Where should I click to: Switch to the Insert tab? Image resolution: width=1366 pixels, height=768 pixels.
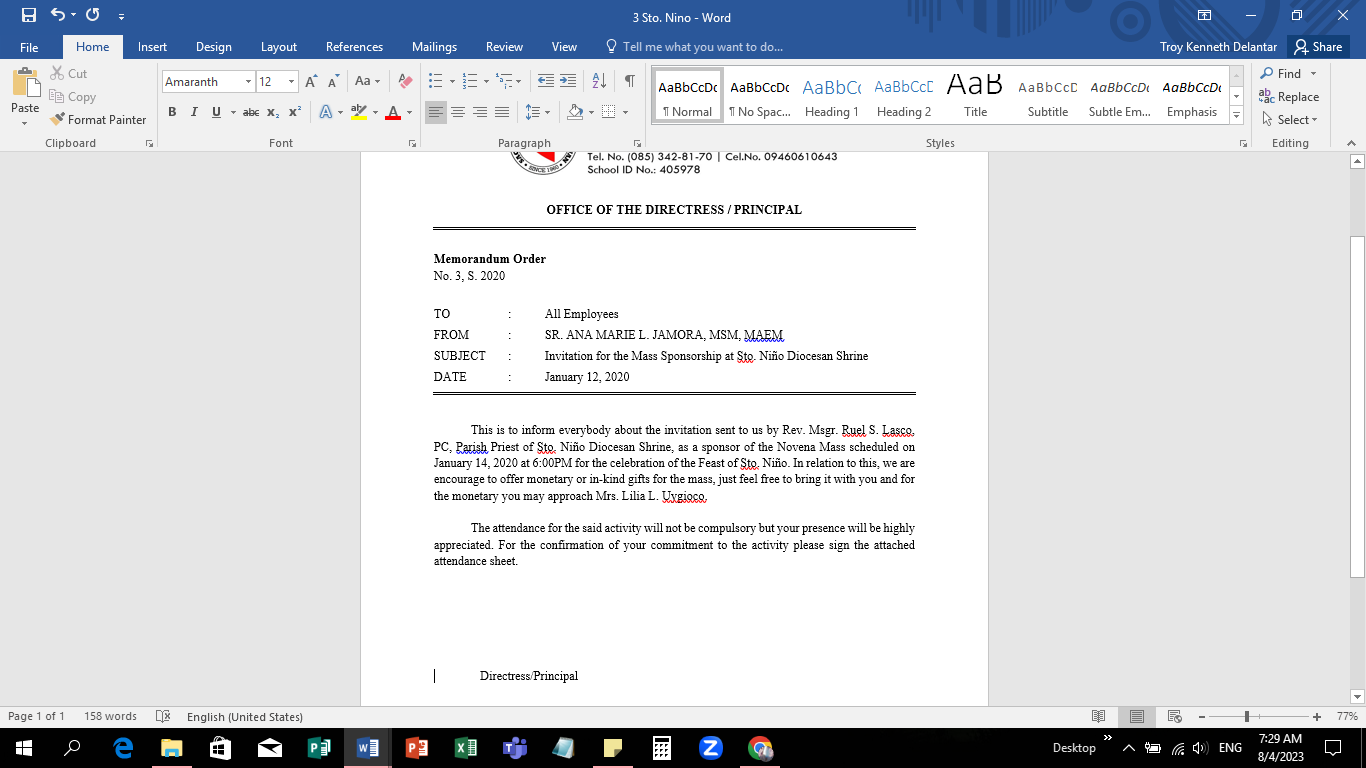(152, 47)
